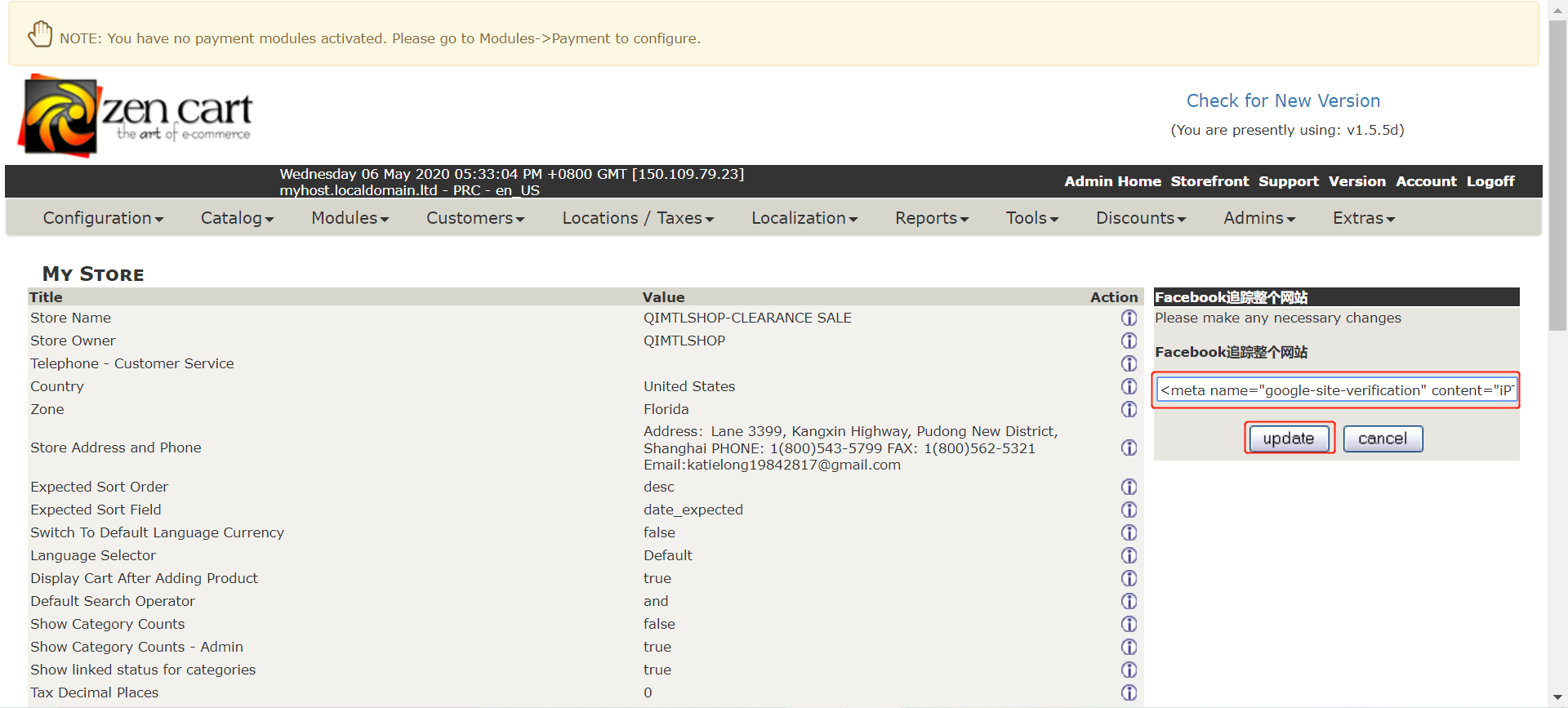Viewport: 1568px width, 708px height.
Task: Click the Florida zone value
Action: coord(666,409)
